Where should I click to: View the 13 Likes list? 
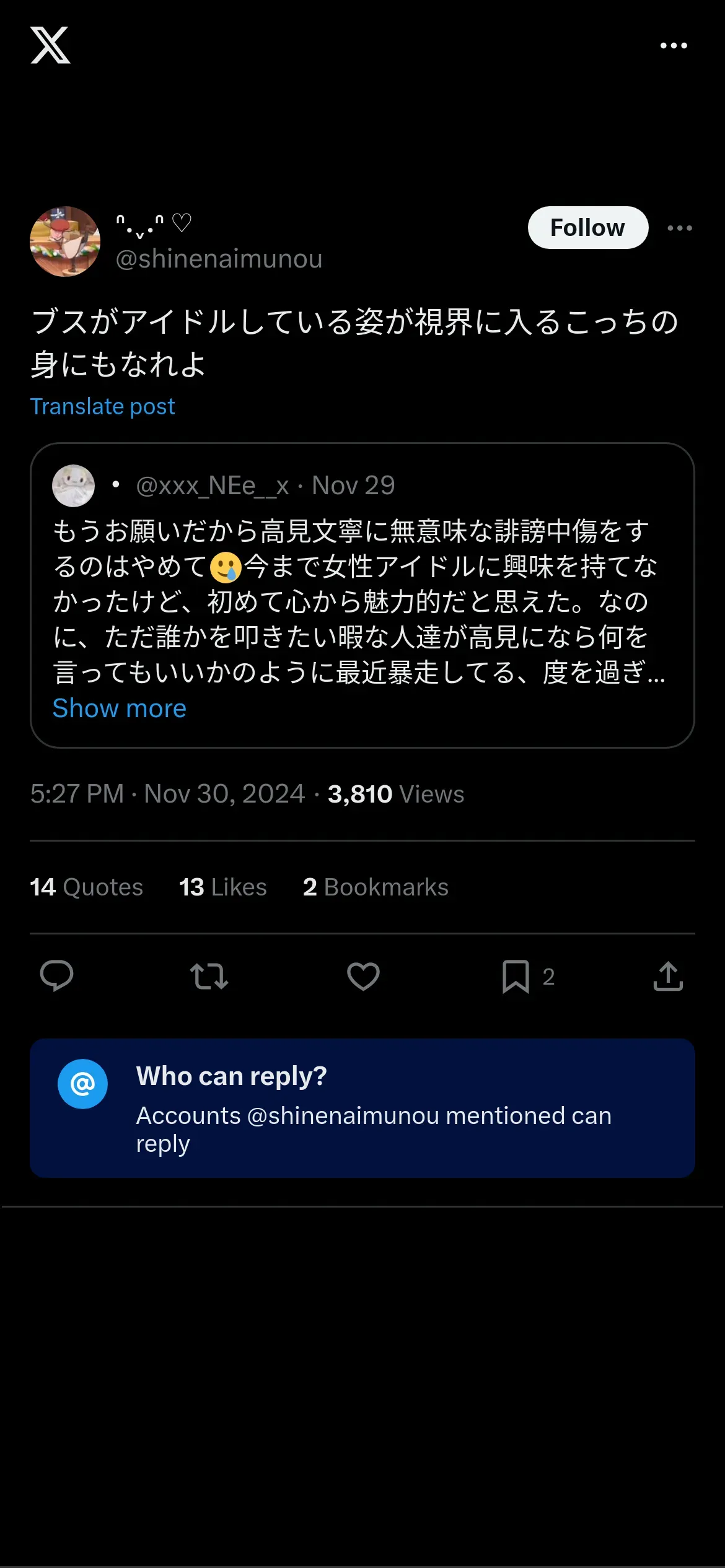222,887
